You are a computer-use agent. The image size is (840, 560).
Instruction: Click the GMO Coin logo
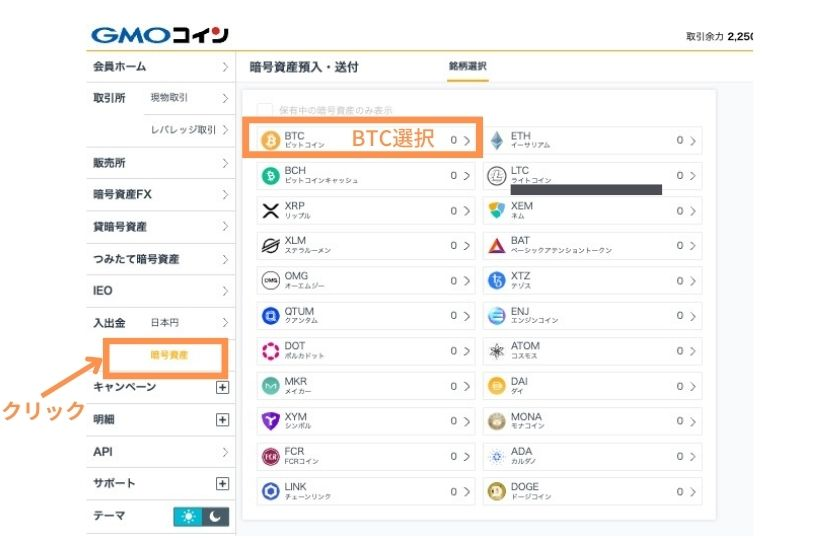coord(160,35)
